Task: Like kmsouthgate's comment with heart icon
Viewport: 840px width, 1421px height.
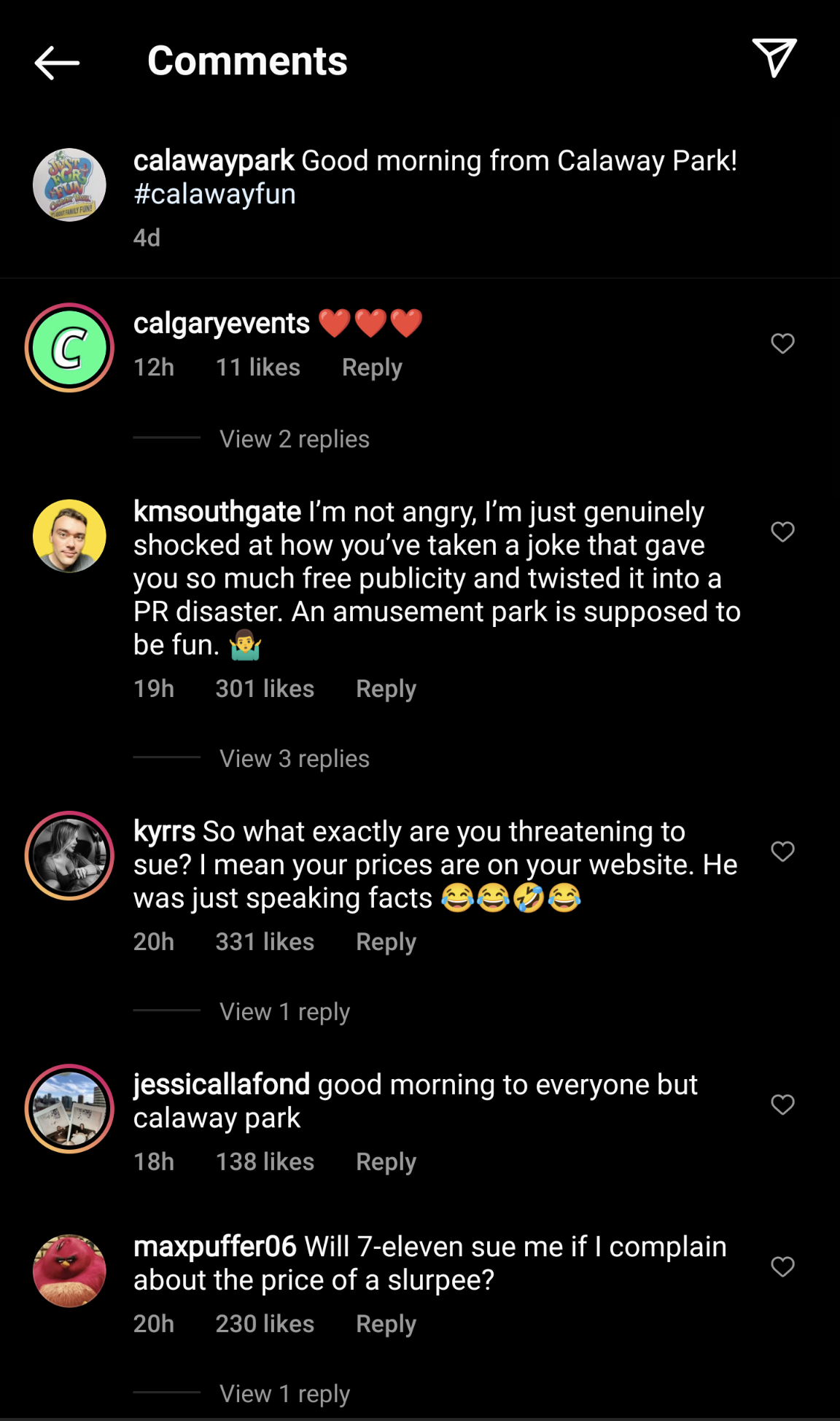Action: click(x=782, y=532)
